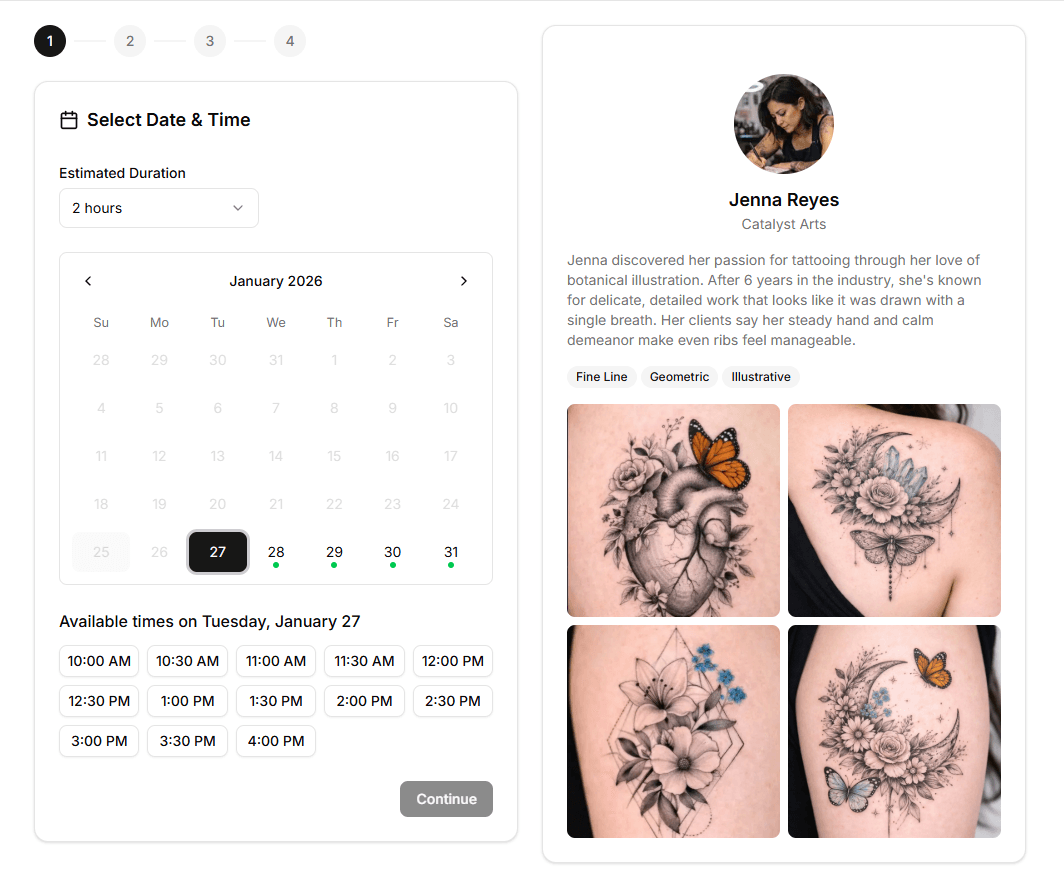Jump to step 2 in progress indicator
Image resolution: width=1064 pixels, height=886 pixels.
click(x=130, y=41)
